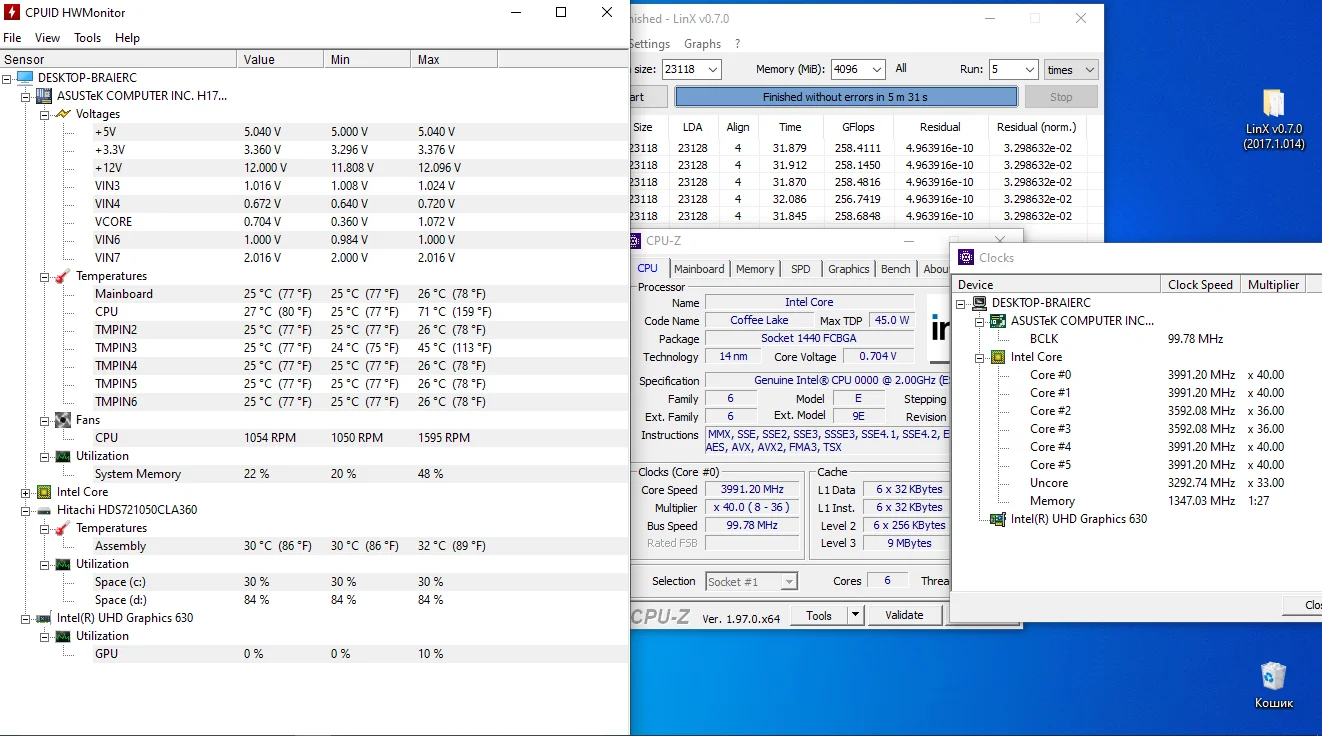
Task: Open the Tools menu in HWMonitor
Action: [87, 38]
